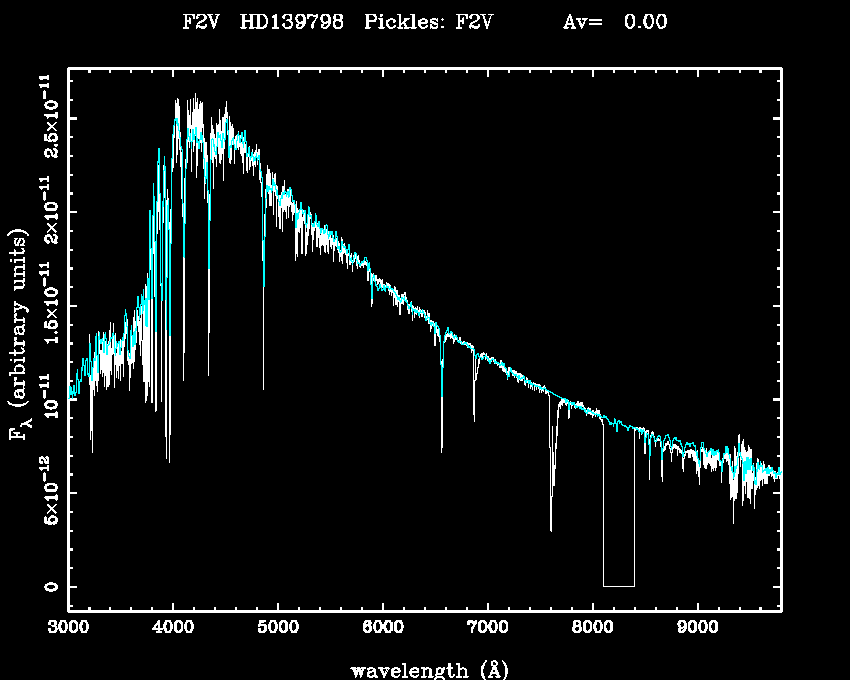Click the 3000 x-axis tick label
Viewport: 850px width, 680px height.
(x=68, y=628)
